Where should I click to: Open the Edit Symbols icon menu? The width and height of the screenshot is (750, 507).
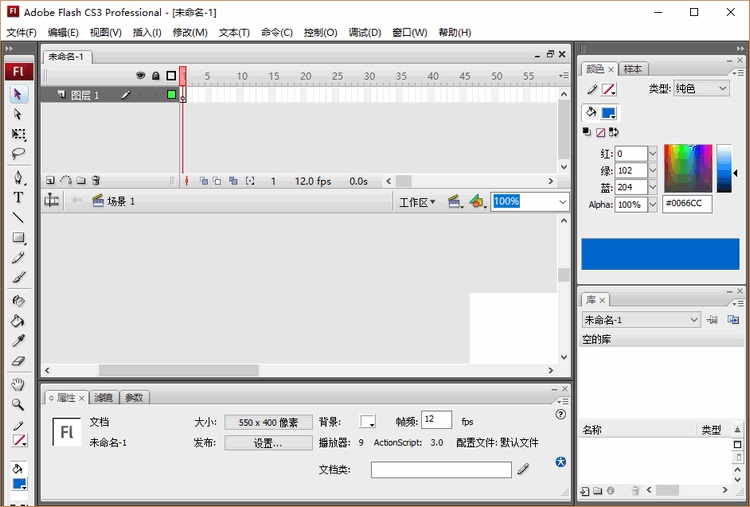477,202
